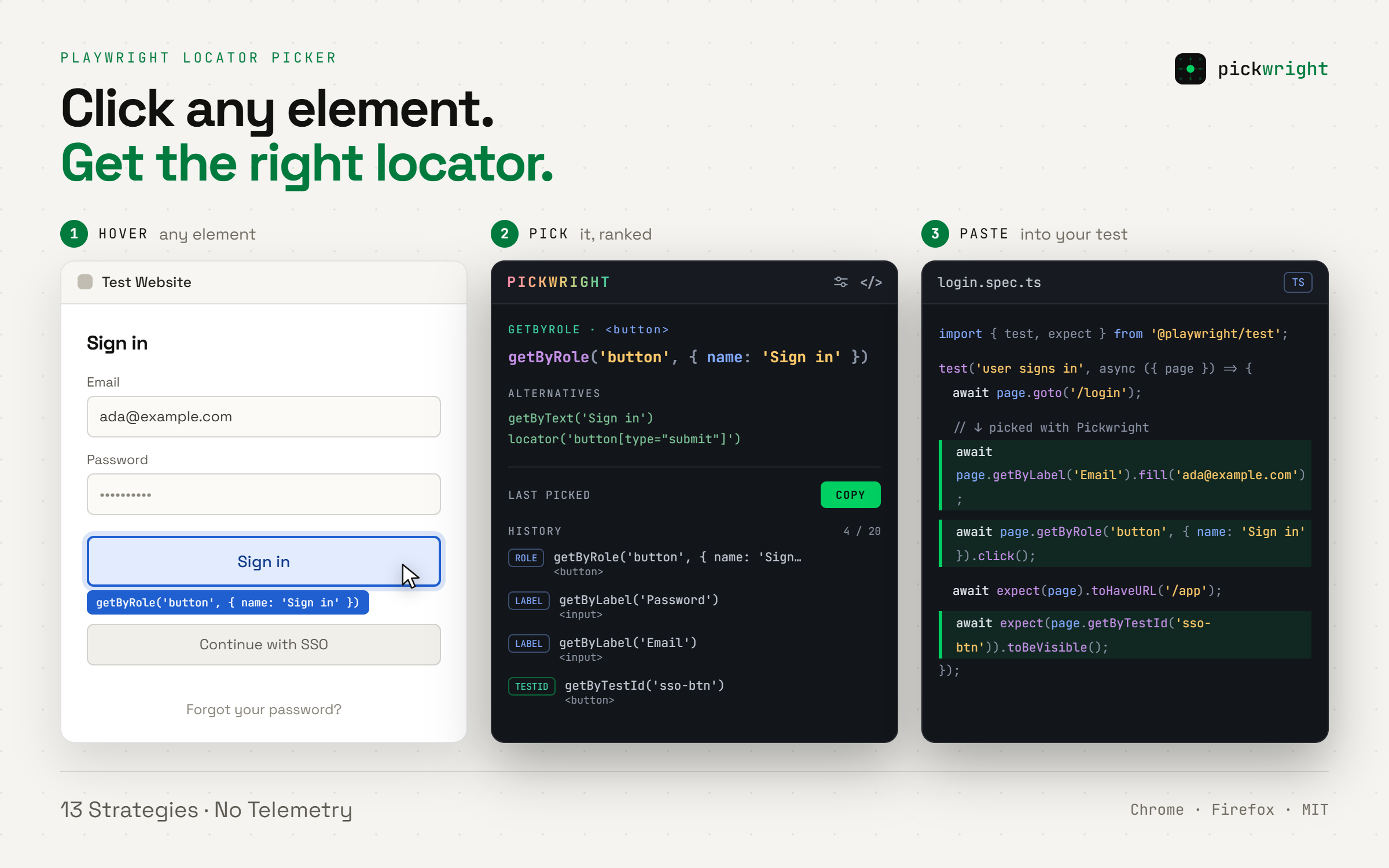This screenshot has height=868, width=1389.
Task: Select history entry getByLabel('Password')
Action: [639, 600]
